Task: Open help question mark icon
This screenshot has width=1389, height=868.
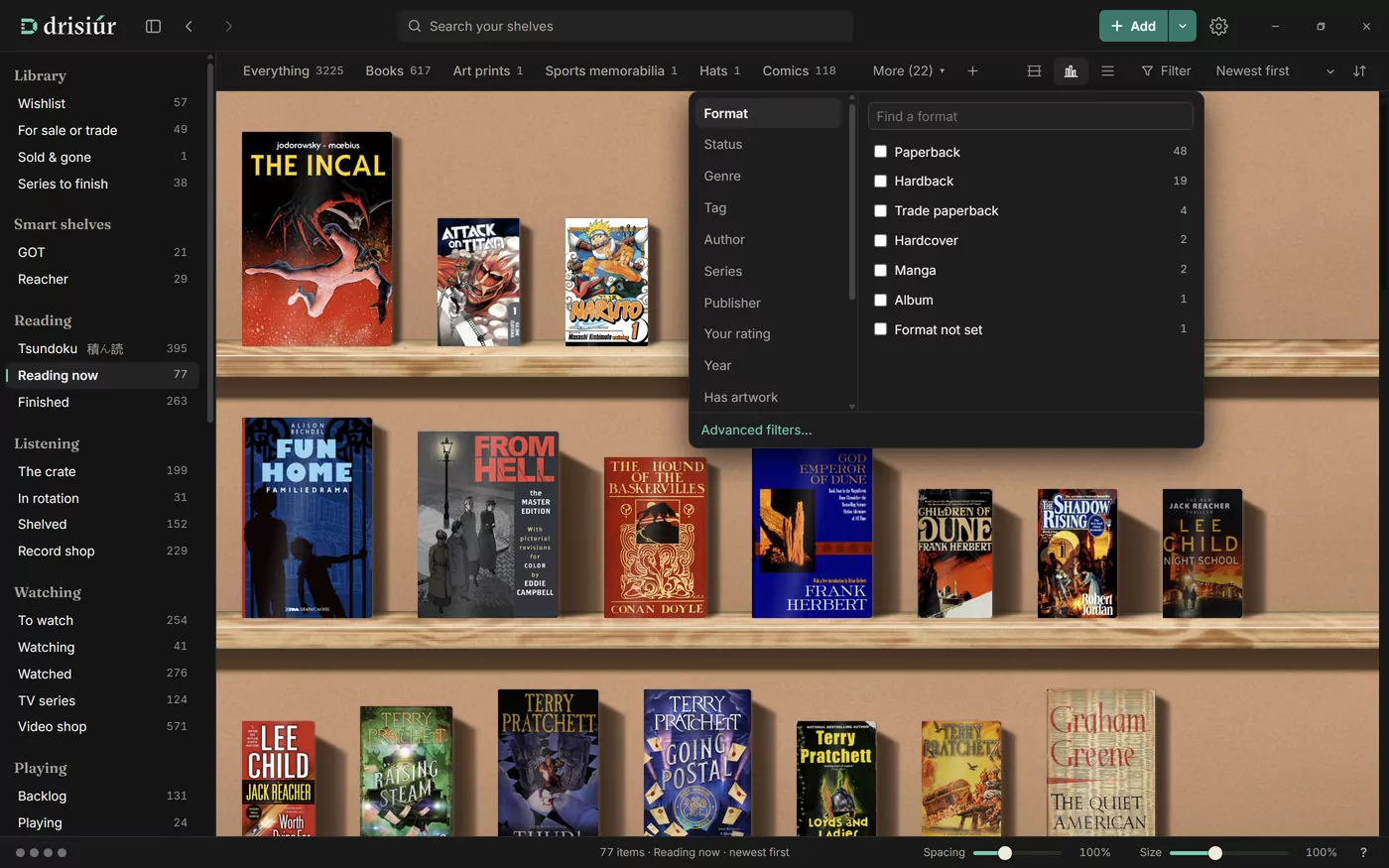Action: pos(1362,852)
